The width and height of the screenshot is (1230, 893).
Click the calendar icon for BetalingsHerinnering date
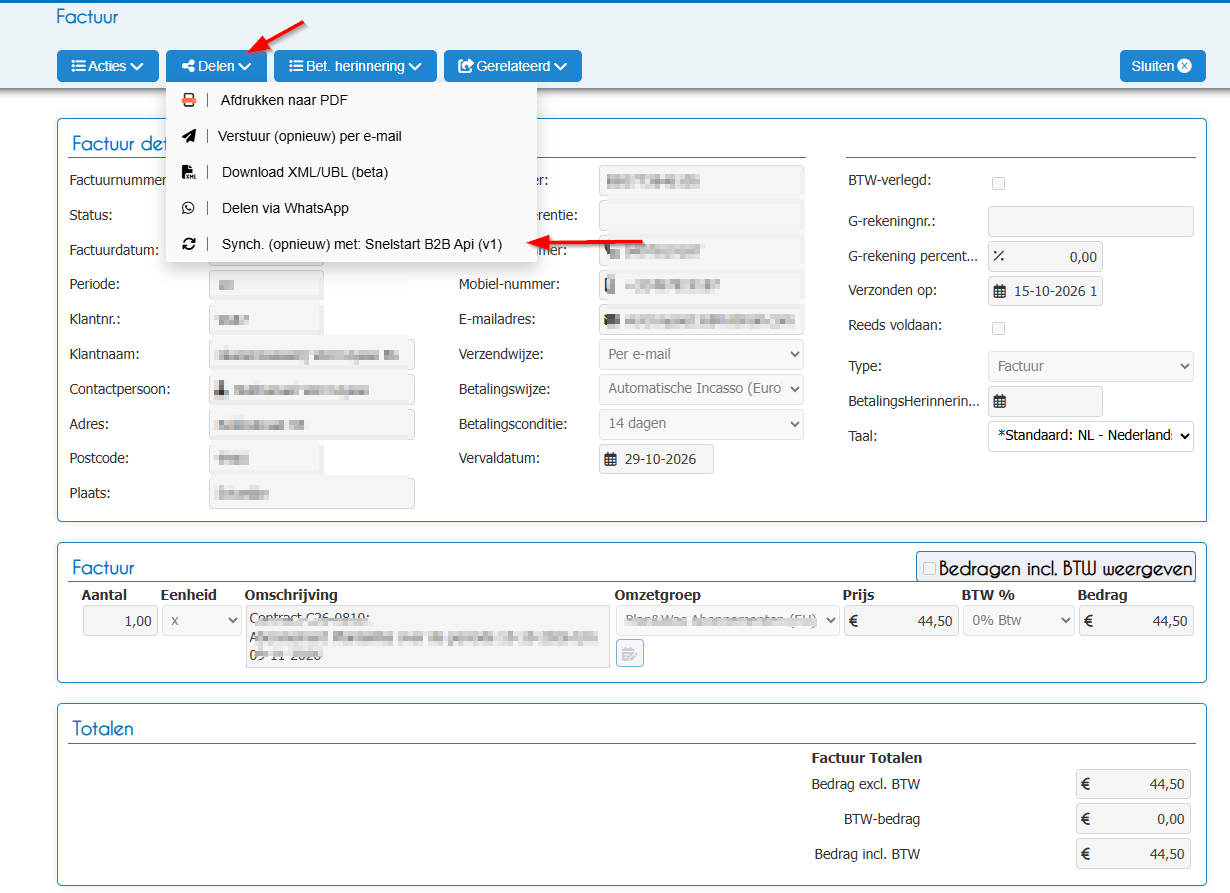coord(999,401)
